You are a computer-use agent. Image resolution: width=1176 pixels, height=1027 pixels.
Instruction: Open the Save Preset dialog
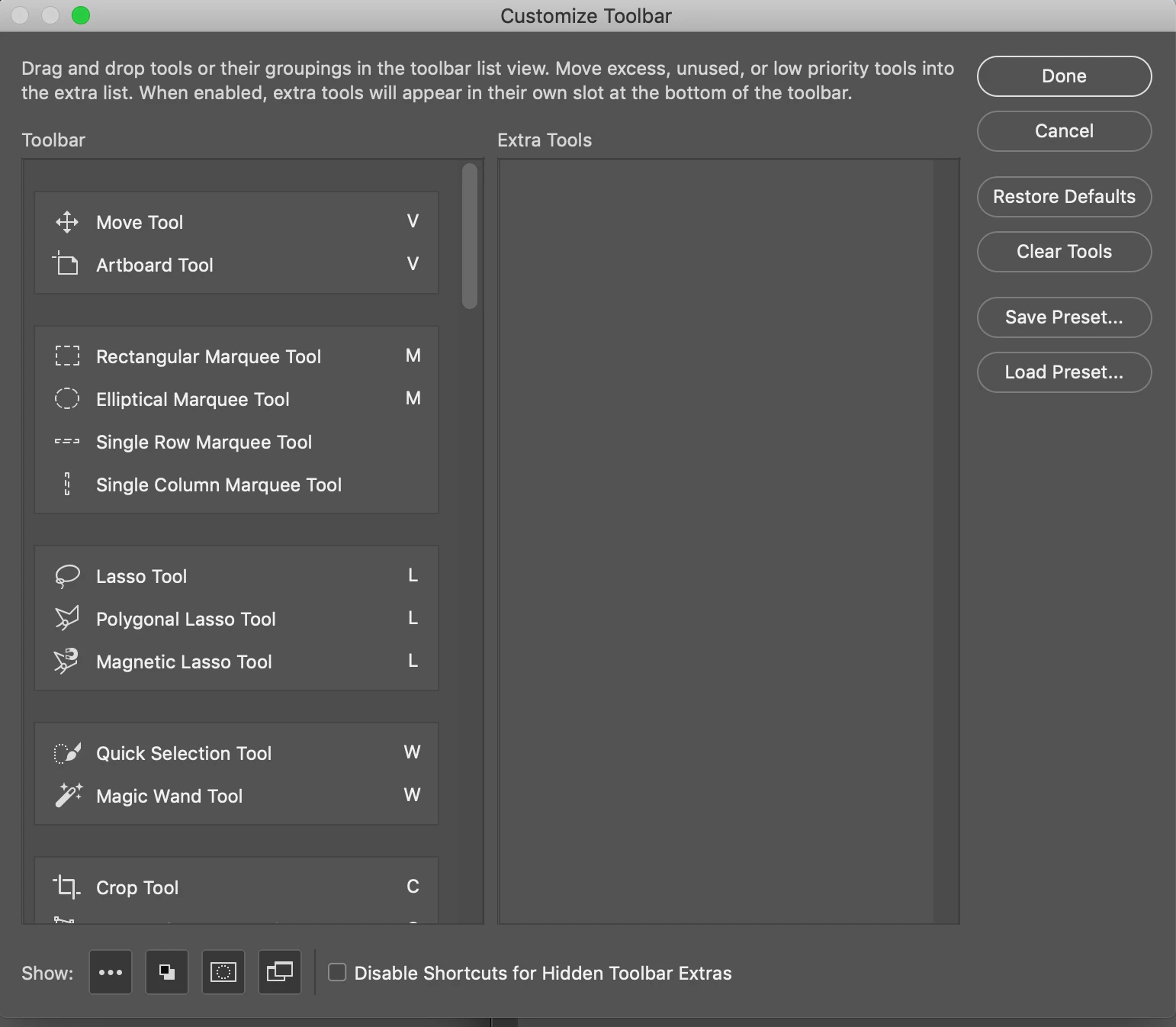(1064, 317)
